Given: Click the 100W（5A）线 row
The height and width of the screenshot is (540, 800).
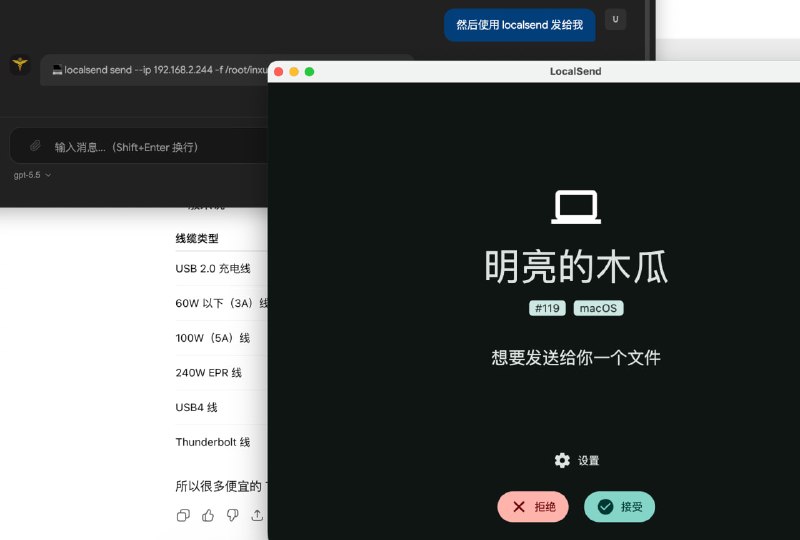Looking at the screenshot, I should 221,338.
